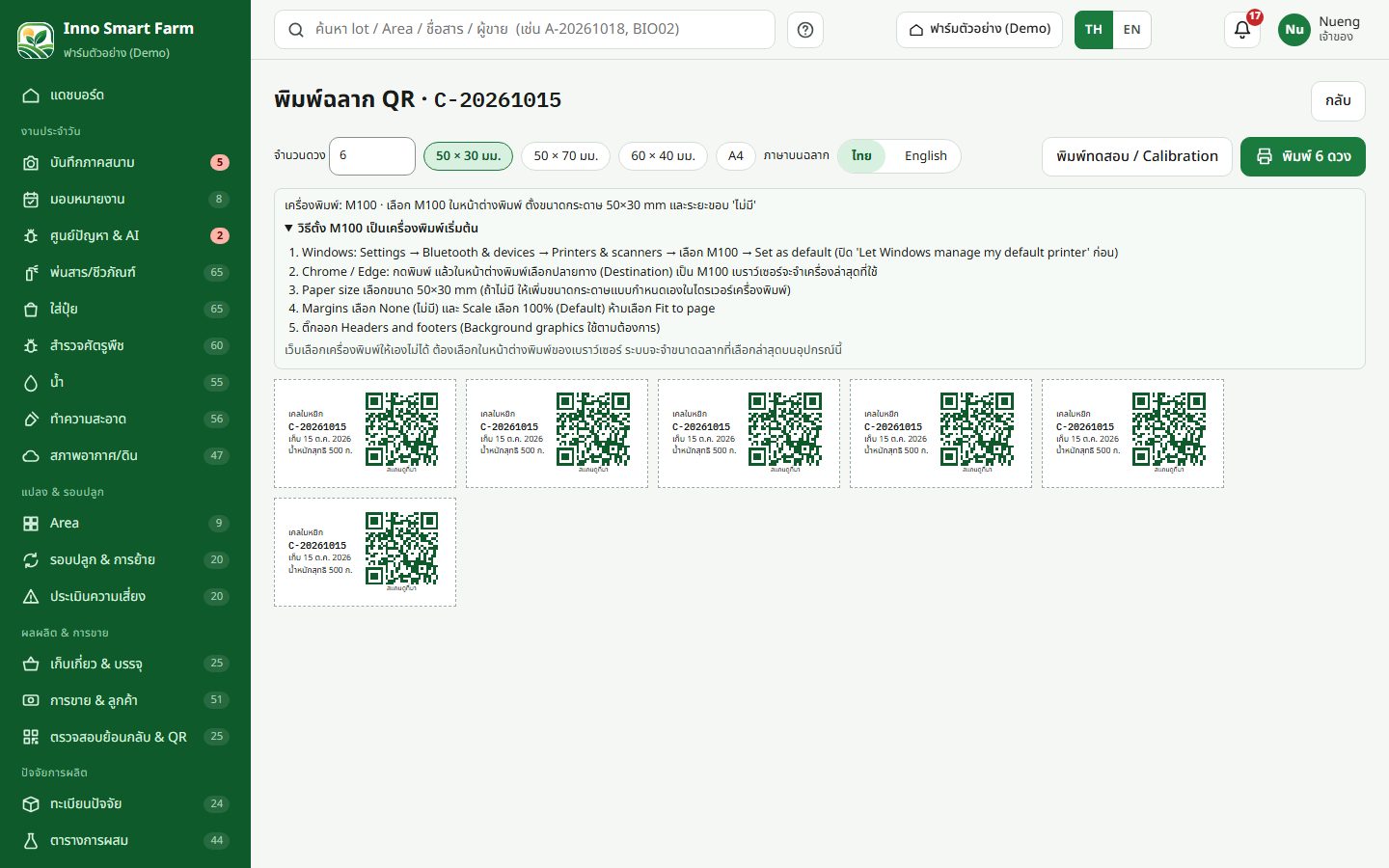
Task: Click the calendar-check icon for มอบหมายงาน
Action: [x=31, y=200]
